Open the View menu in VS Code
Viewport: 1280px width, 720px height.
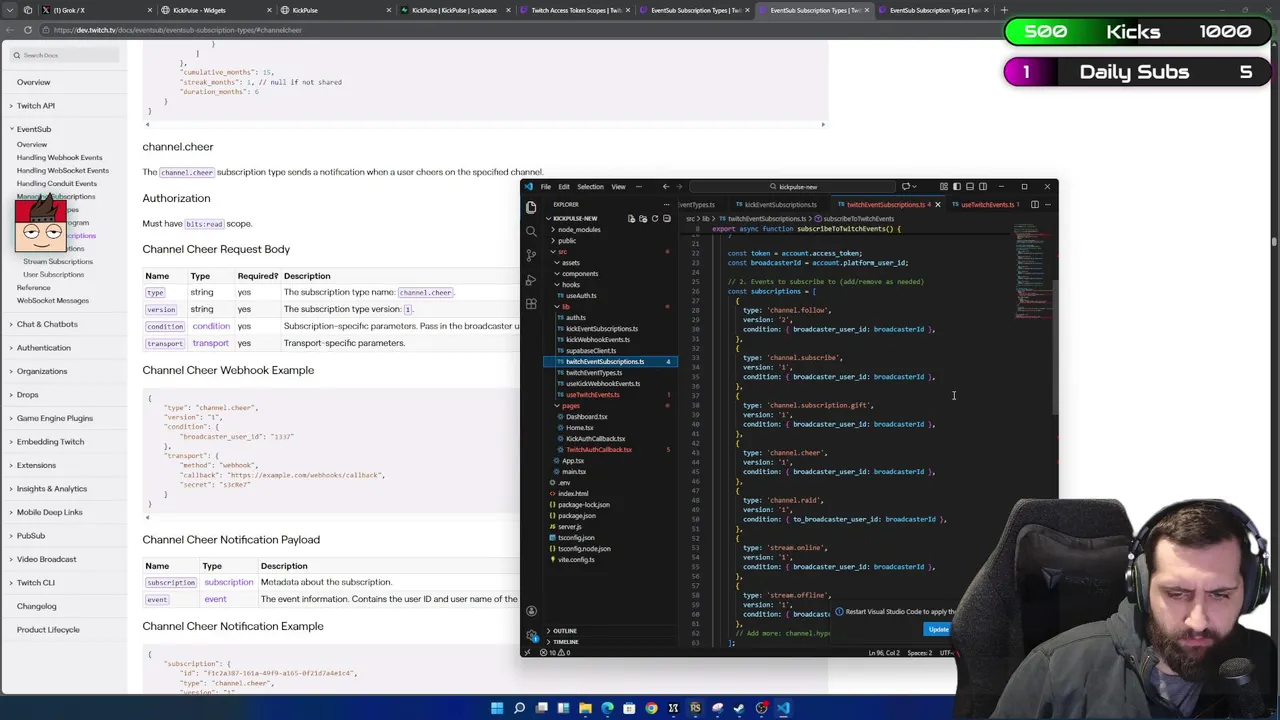(x=618, y=187)
